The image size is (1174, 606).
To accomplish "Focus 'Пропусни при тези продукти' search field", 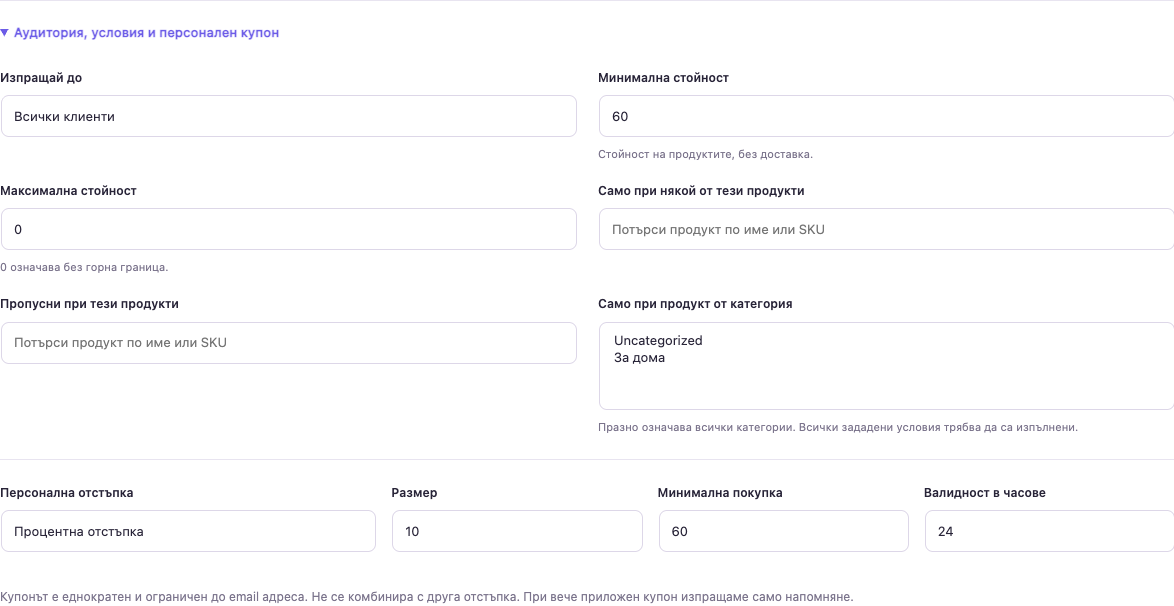I will (288, 343).
